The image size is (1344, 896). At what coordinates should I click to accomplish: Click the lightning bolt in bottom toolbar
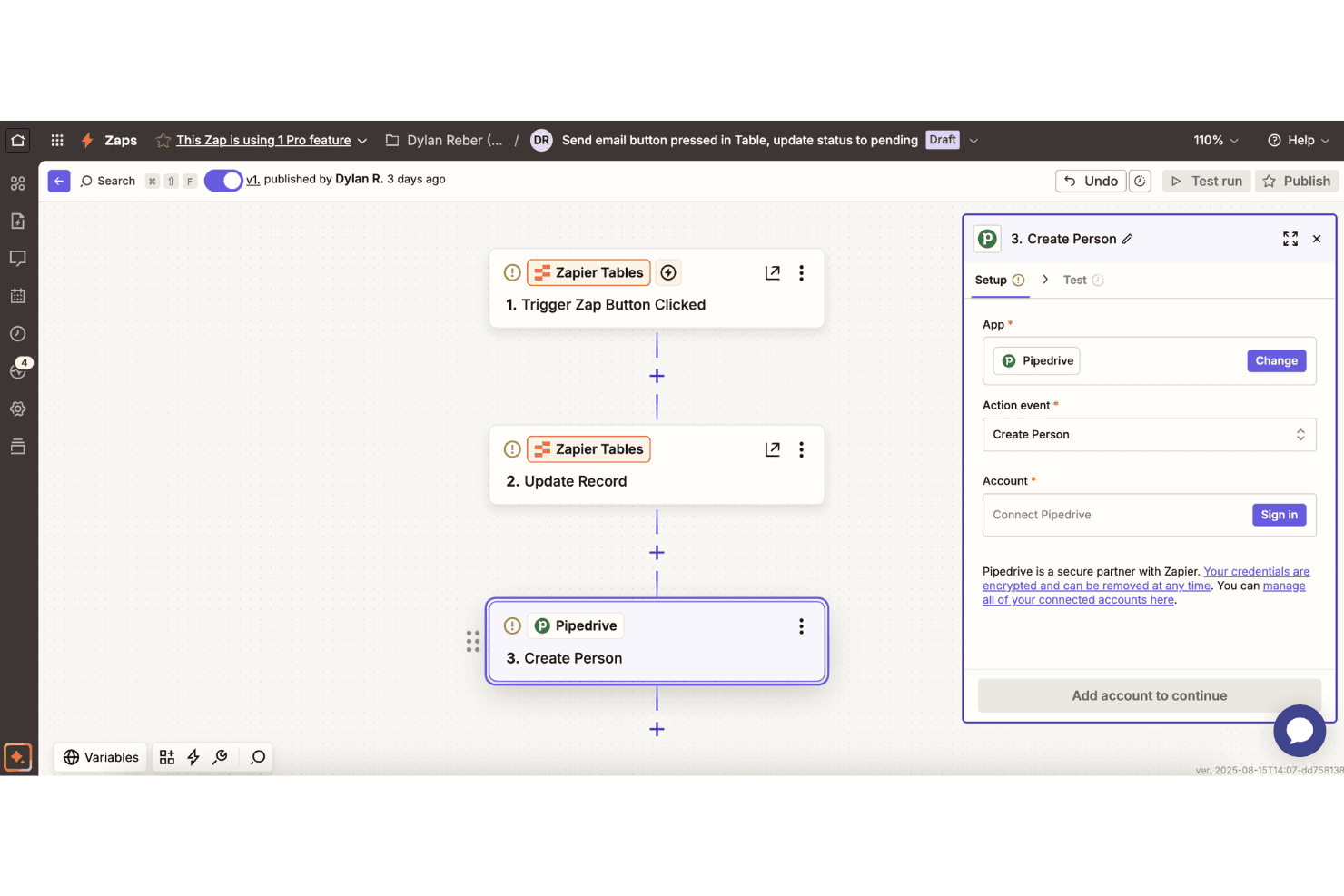[193, 757]
